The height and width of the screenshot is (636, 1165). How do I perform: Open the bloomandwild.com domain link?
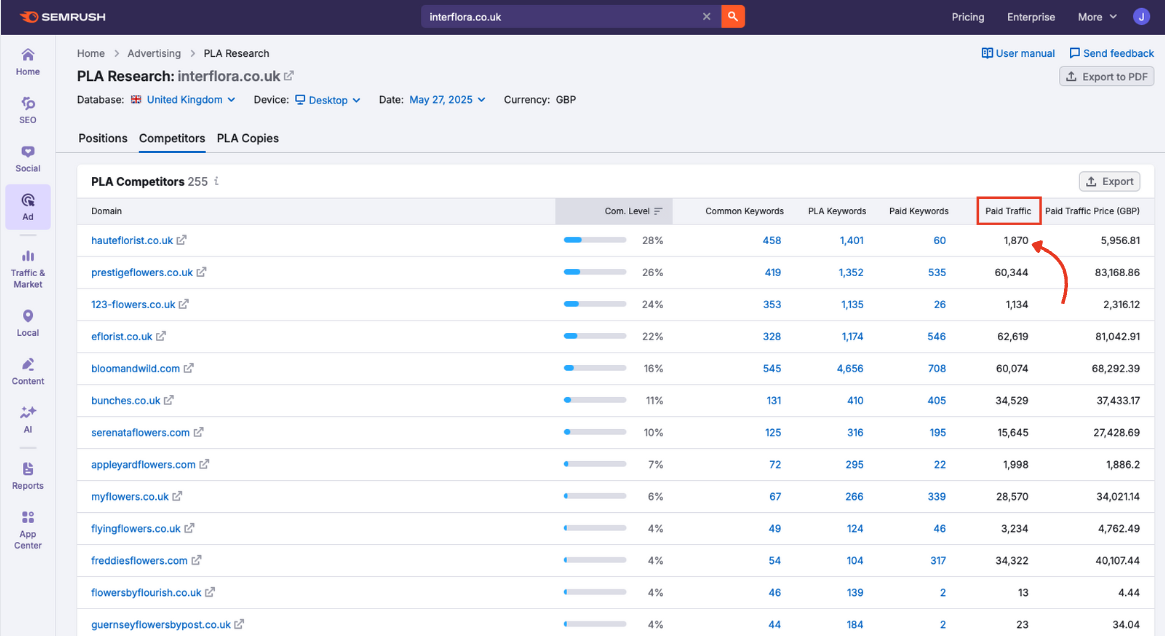pyautogui.click(x=135, y=368)
